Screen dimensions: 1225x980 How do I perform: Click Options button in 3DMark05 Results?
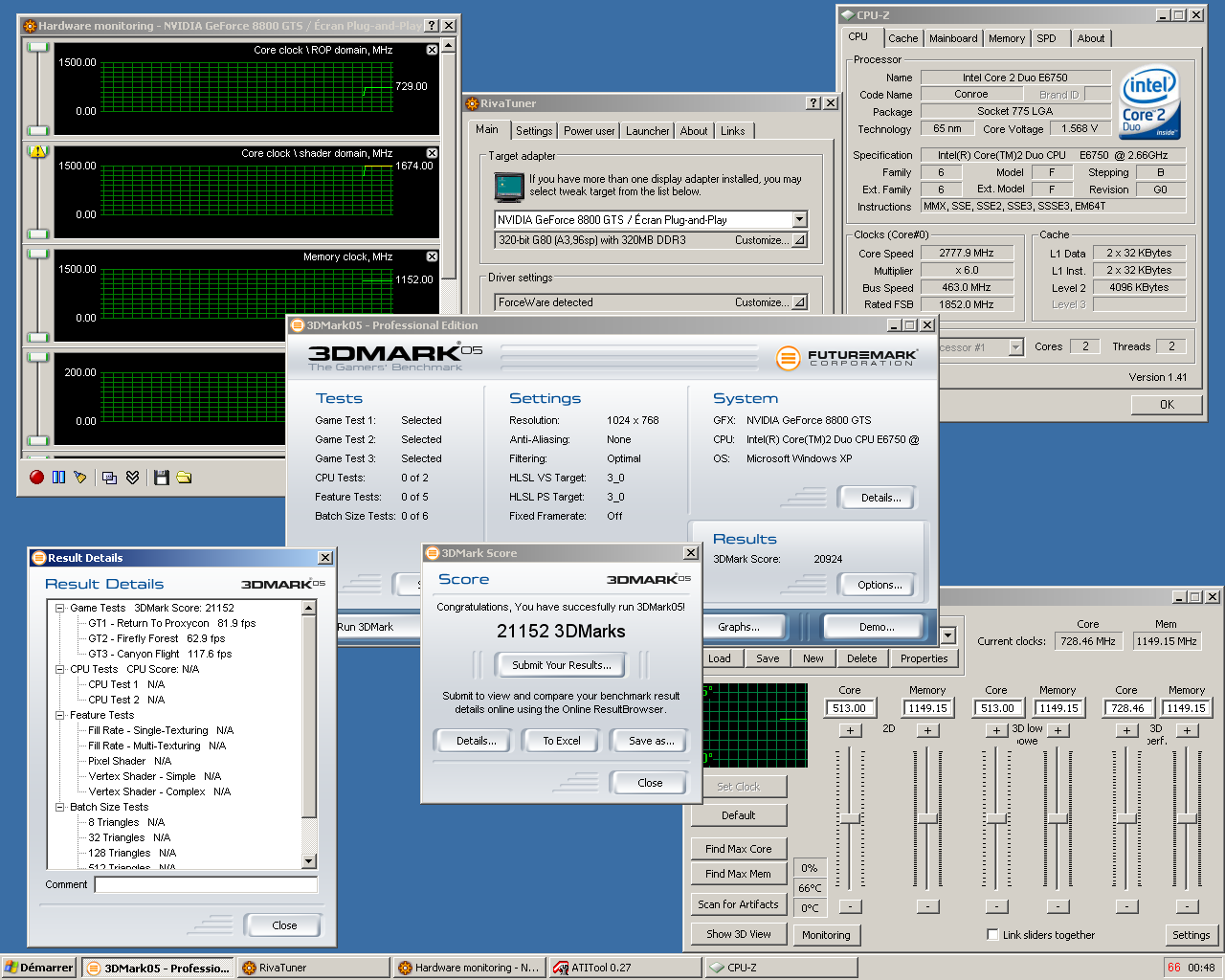(x=879, y=585)
